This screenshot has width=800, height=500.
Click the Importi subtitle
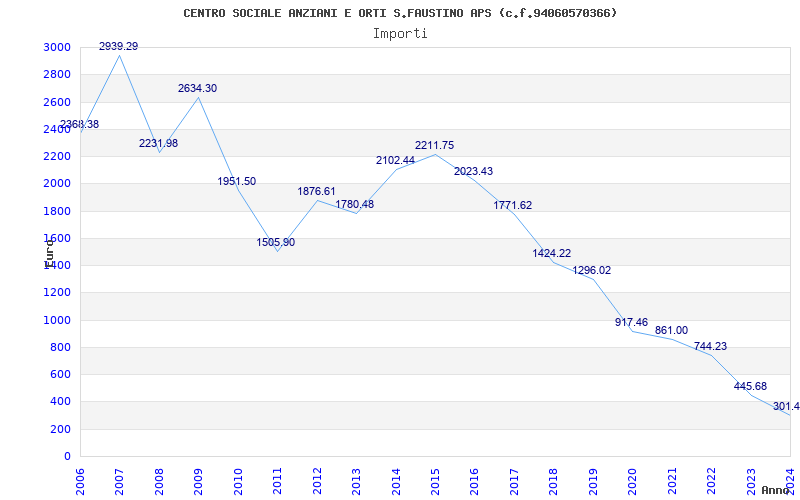[x=400, y=34]
